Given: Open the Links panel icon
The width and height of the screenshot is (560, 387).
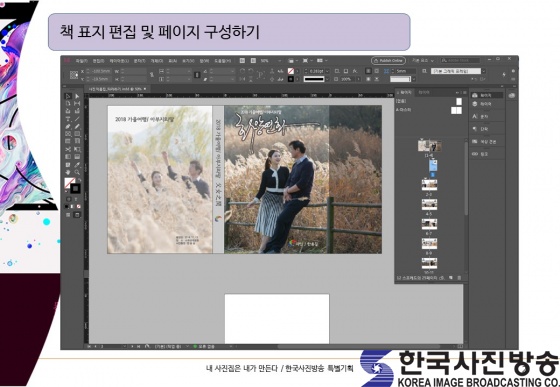Looking at the screenshot, I should 475,154.
